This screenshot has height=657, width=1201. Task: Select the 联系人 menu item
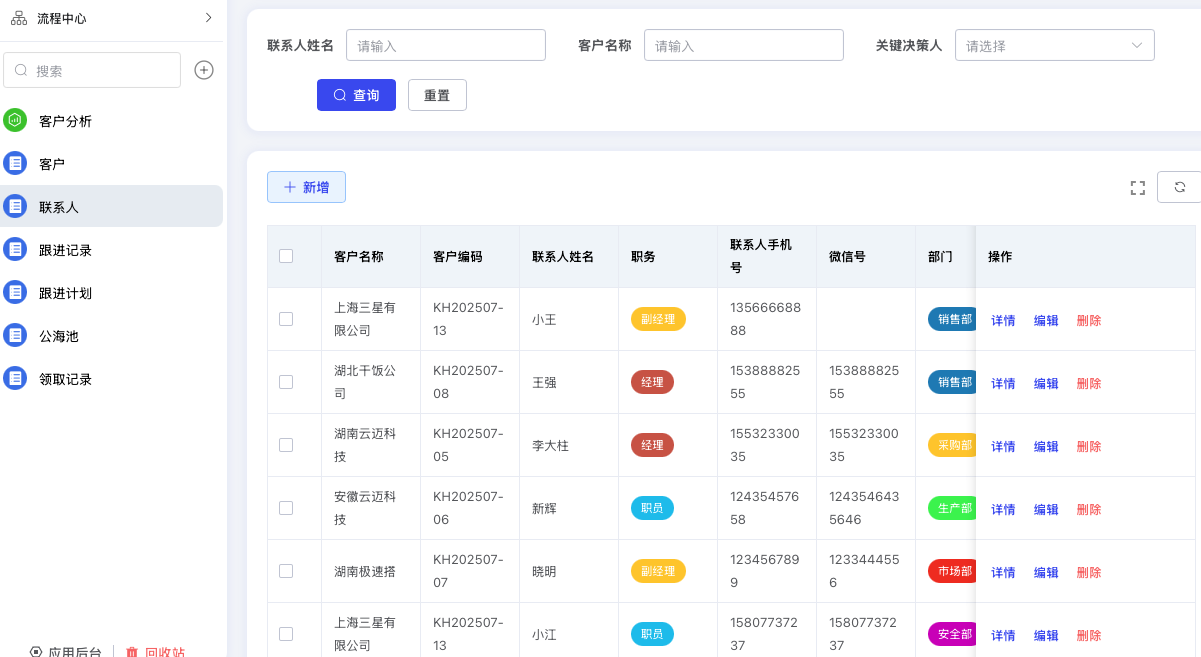pos(112,207)
